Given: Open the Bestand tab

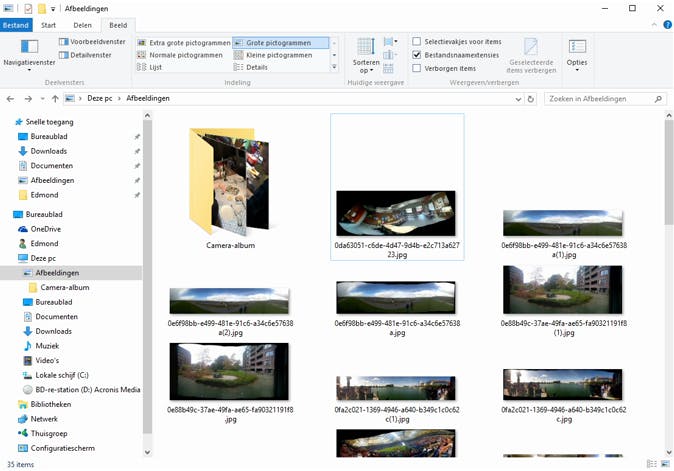Looking at the screenshot, I should point(15,25).
